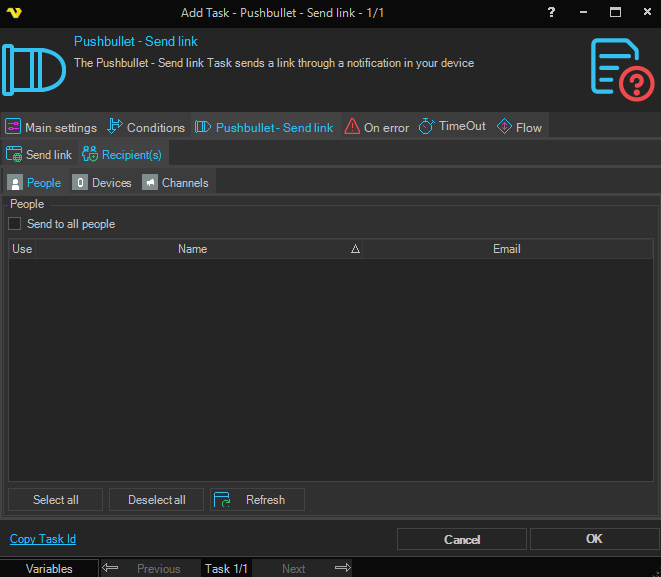Click the left arrow navigation icon

tap(111, 568)
